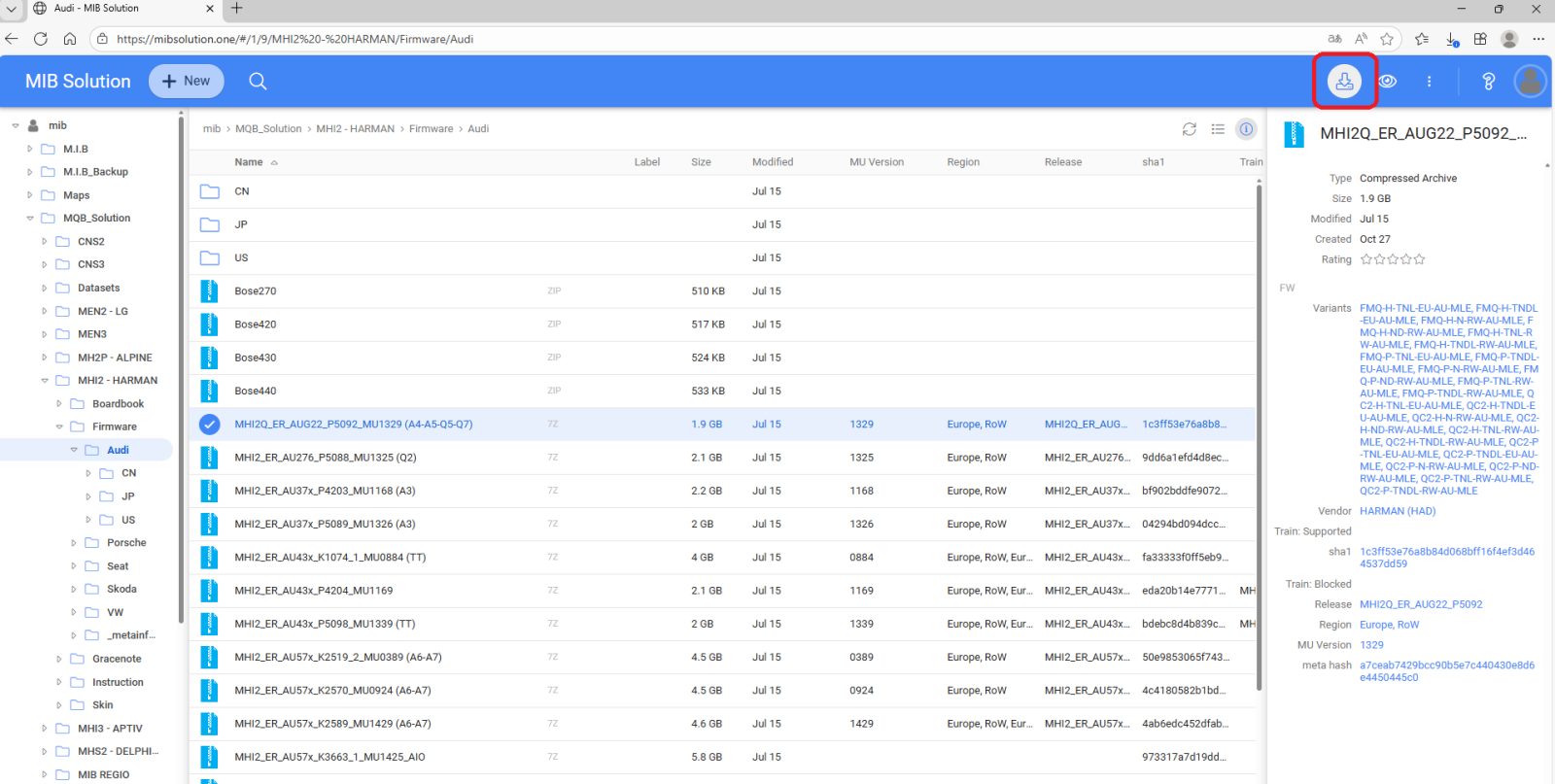Select the MHI2_ER_AU276_P5088 archive icon
Image resolution: width=1555 pixels, height=784 pixels.
(209, 458)
